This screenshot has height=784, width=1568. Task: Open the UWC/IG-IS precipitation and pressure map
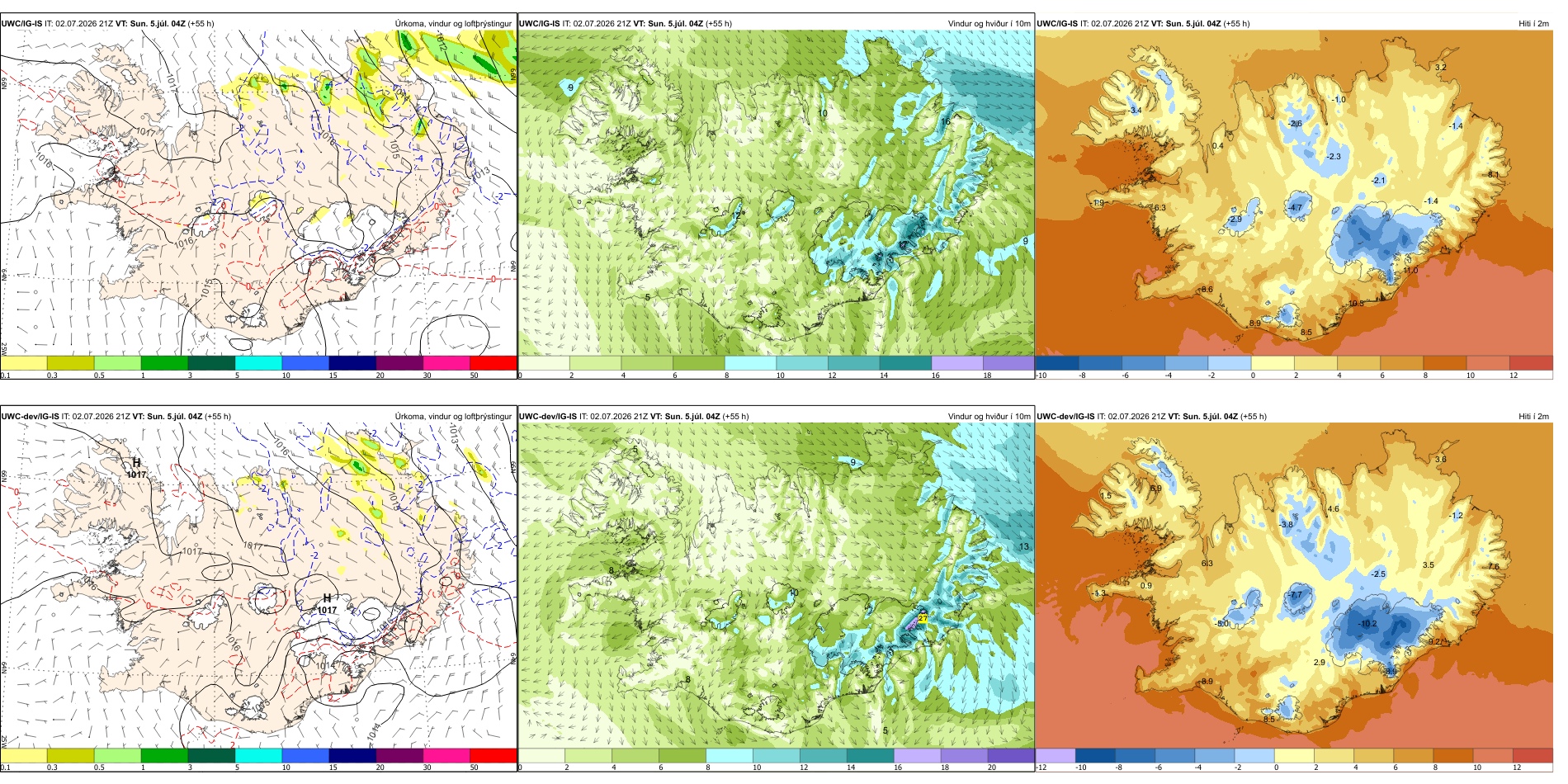pos(258,194)
